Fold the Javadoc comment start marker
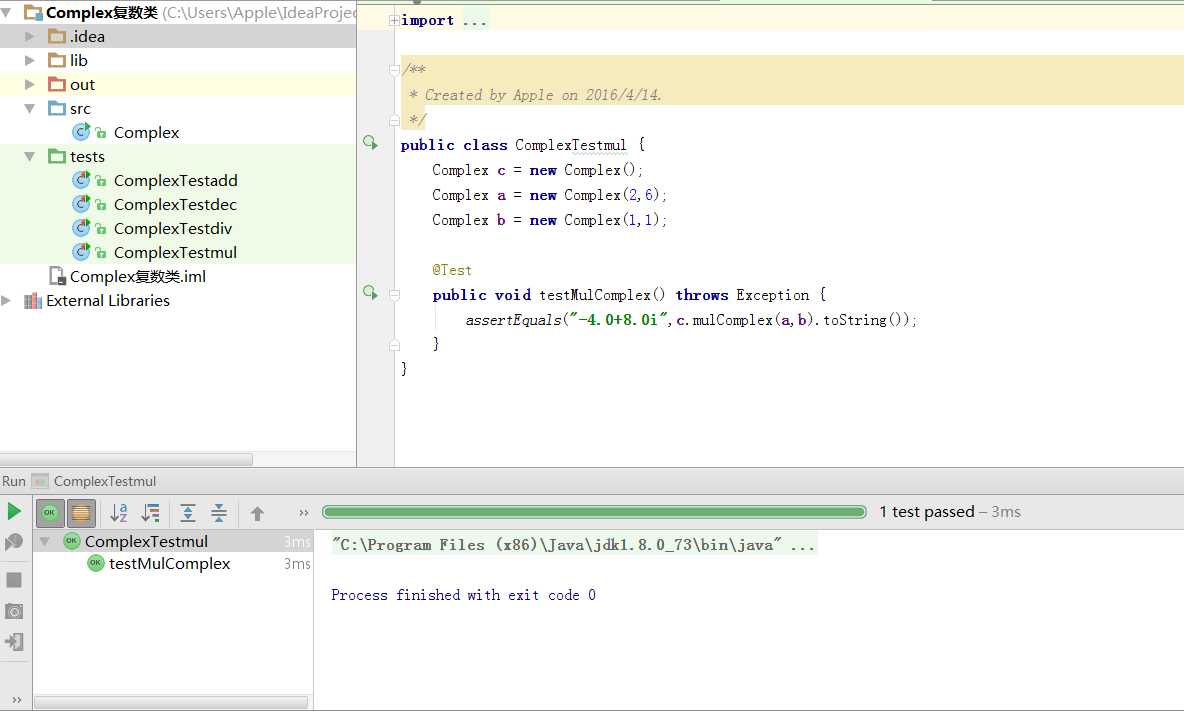The height and width of the screenshot is (711, 1184). tap(394, 69)
